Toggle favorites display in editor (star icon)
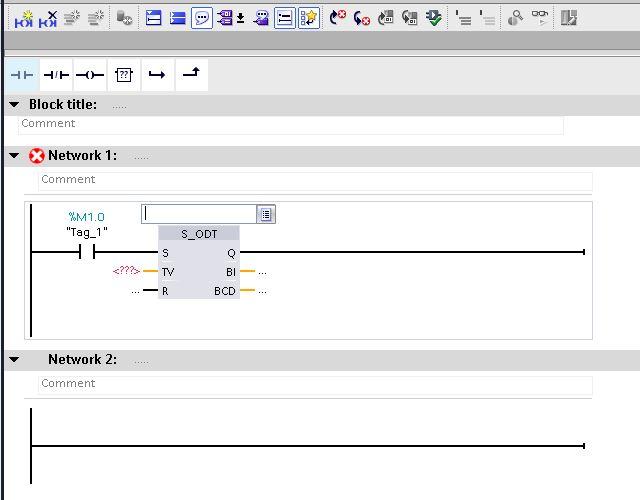 pos(309,18)
